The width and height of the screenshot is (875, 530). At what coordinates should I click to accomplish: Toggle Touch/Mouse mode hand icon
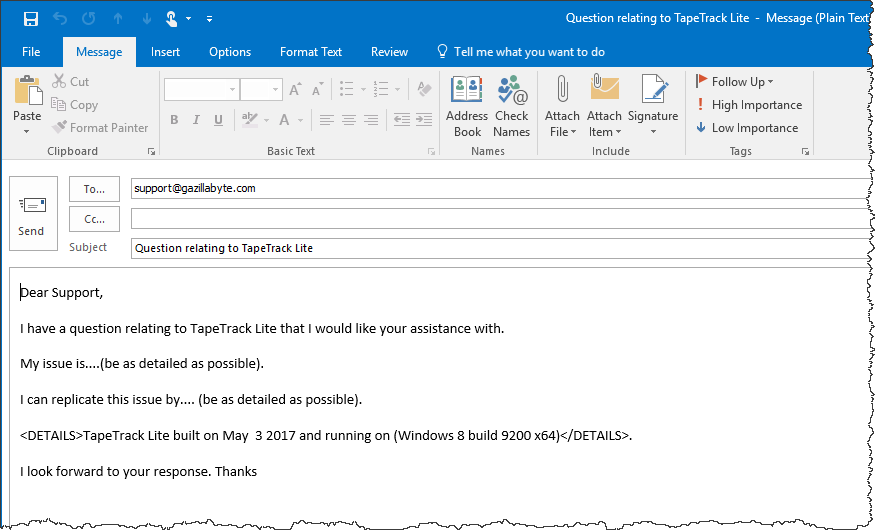(172, 19)
